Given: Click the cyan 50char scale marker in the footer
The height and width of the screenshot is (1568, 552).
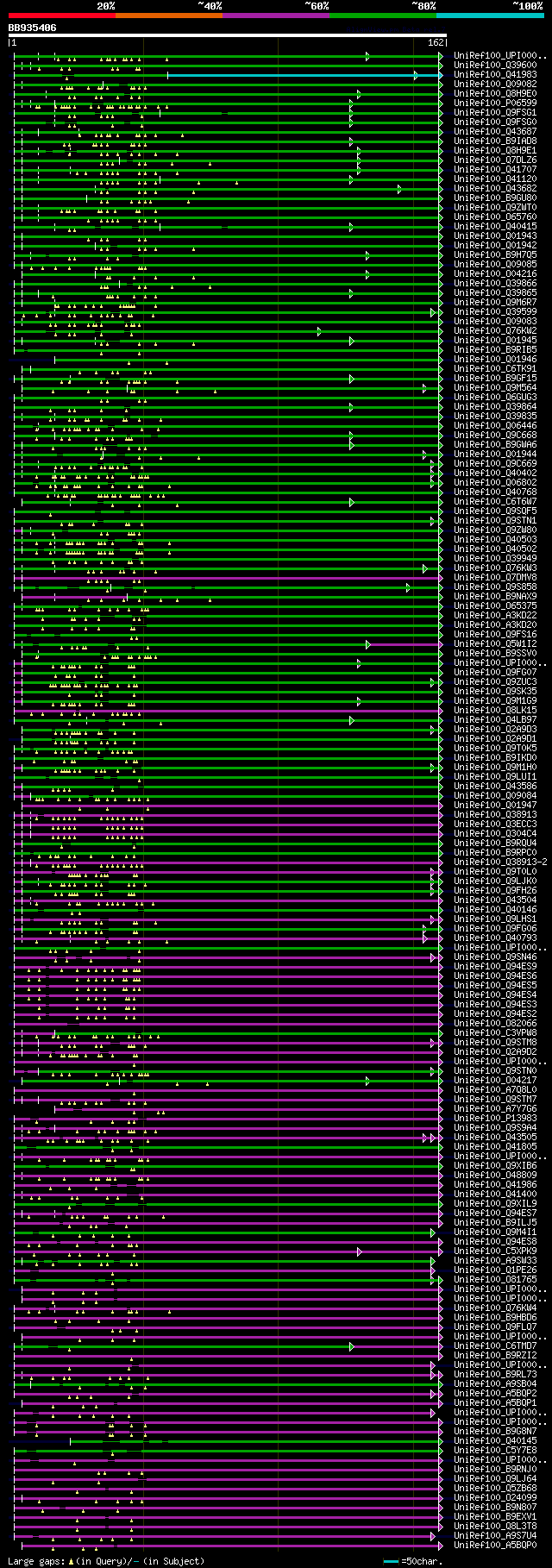Looking at the screenshot, I should point(392,1561).
